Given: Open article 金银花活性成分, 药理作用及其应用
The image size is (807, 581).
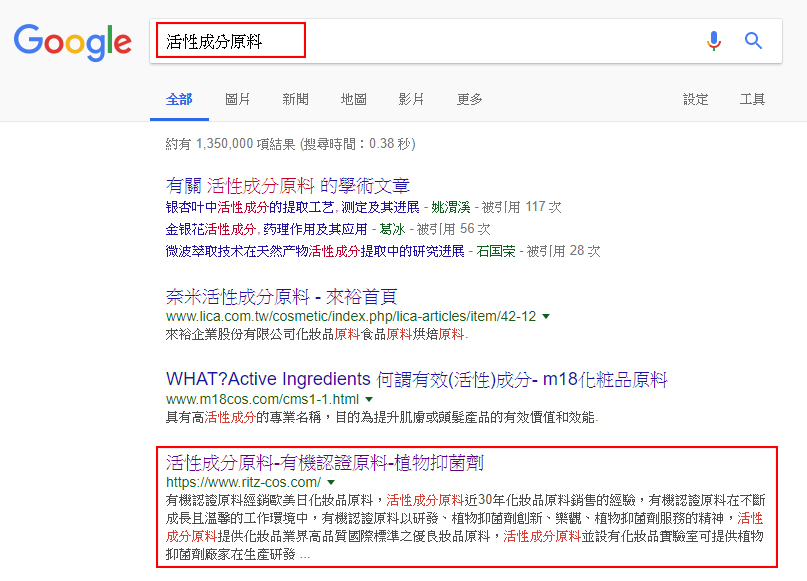Looking at the screenshot, I should [x=266, y=229].
